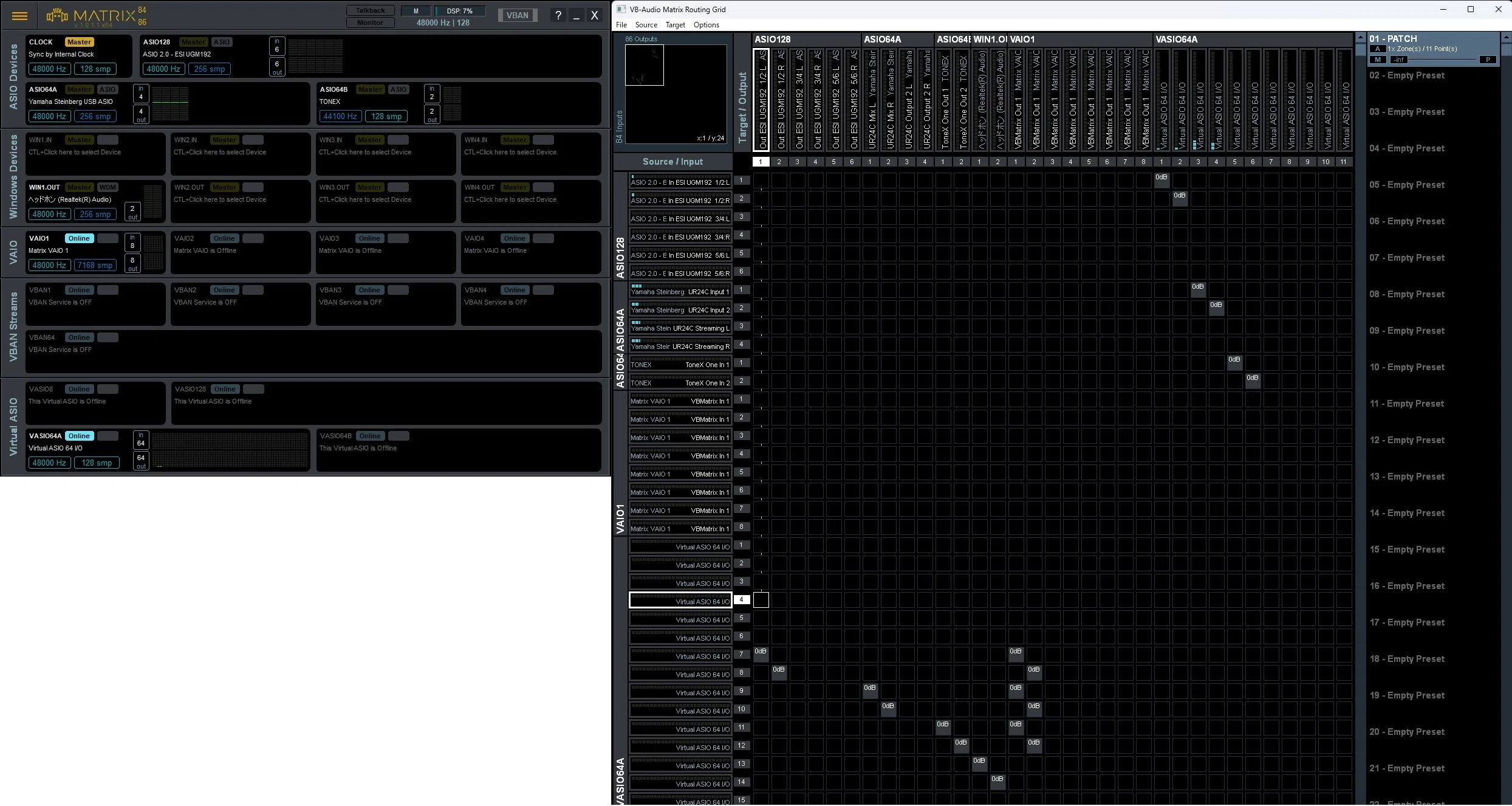Click the routing grid overview minimap
Image resolution: width=1512 pixels, height=806 pixels.
click(676, 94)
